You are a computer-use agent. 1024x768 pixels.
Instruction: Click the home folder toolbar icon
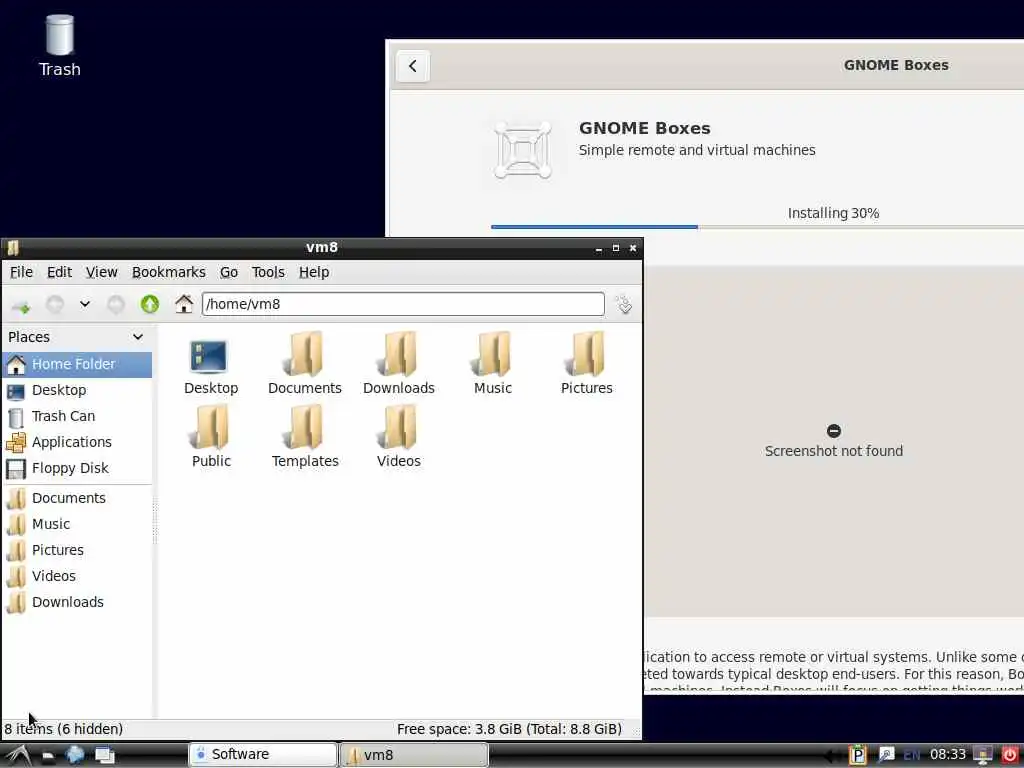(x=184, y=304)
